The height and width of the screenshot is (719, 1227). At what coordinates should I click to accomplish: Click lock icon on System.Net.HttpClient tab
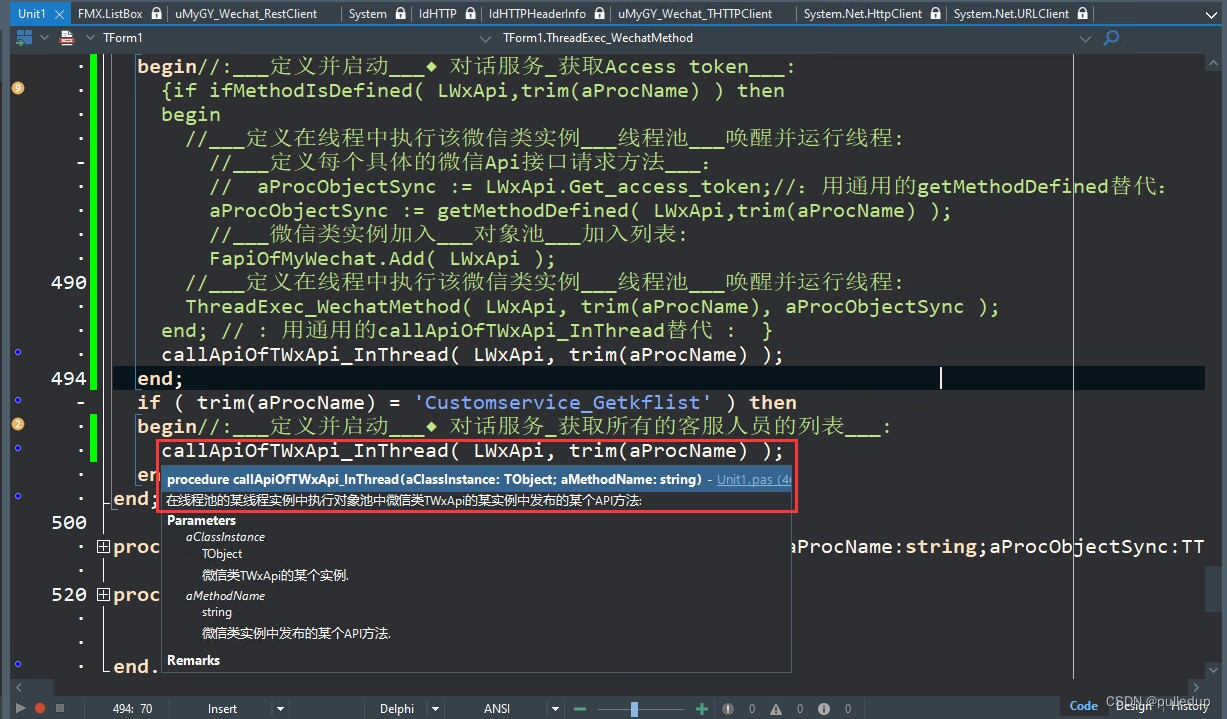coord(934,14)
